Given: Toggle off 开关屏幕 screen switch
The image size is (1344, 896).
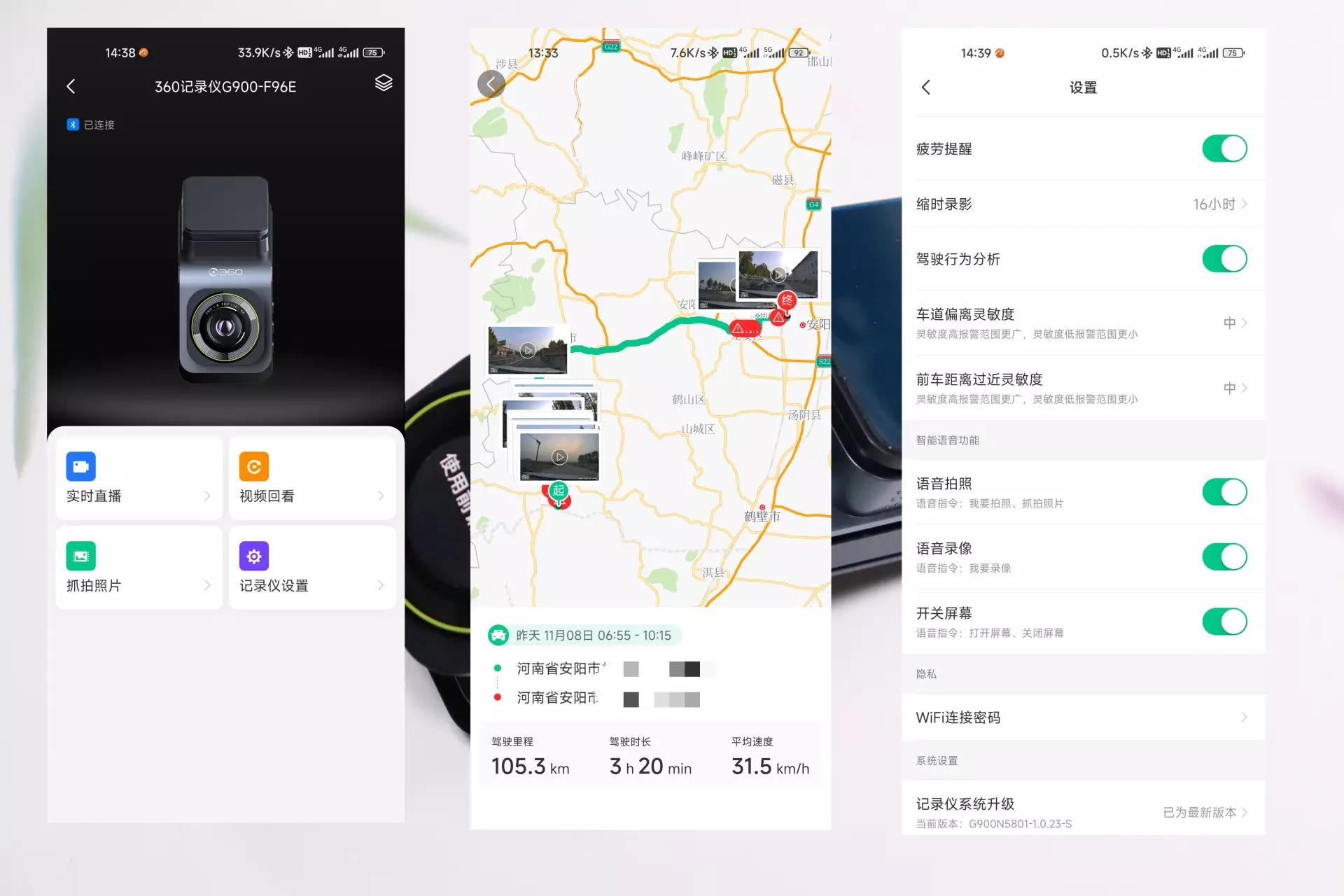Looking at the screenshot, I should pyautogui.click(x=1224, y=621).
